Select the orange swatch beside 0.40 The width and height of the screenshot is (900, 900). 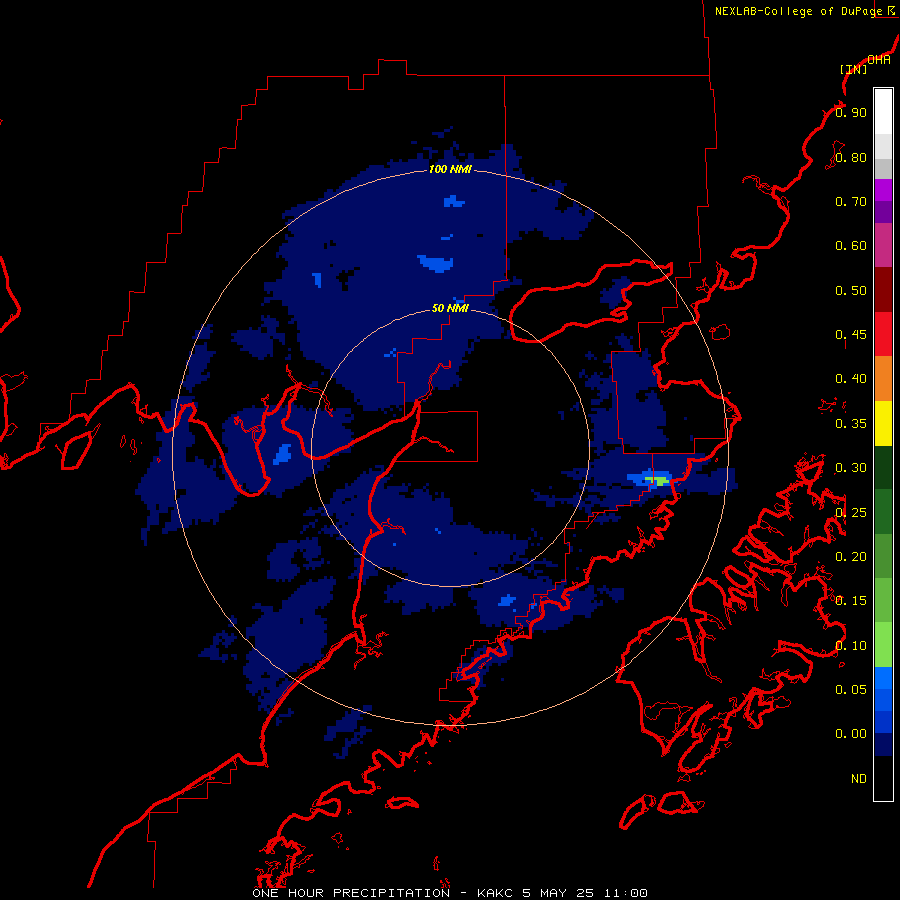coord(883,379)
